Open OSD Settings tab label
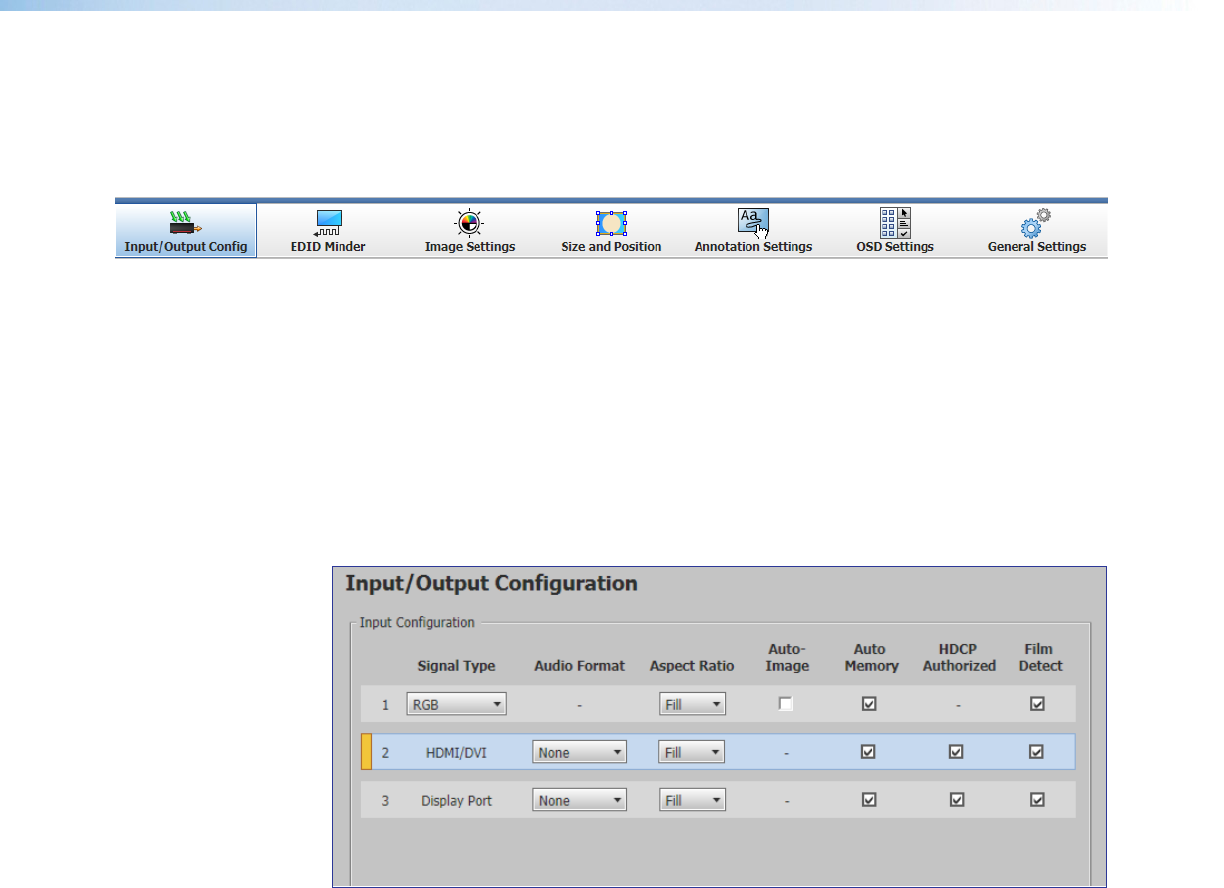 coord(895,247)
